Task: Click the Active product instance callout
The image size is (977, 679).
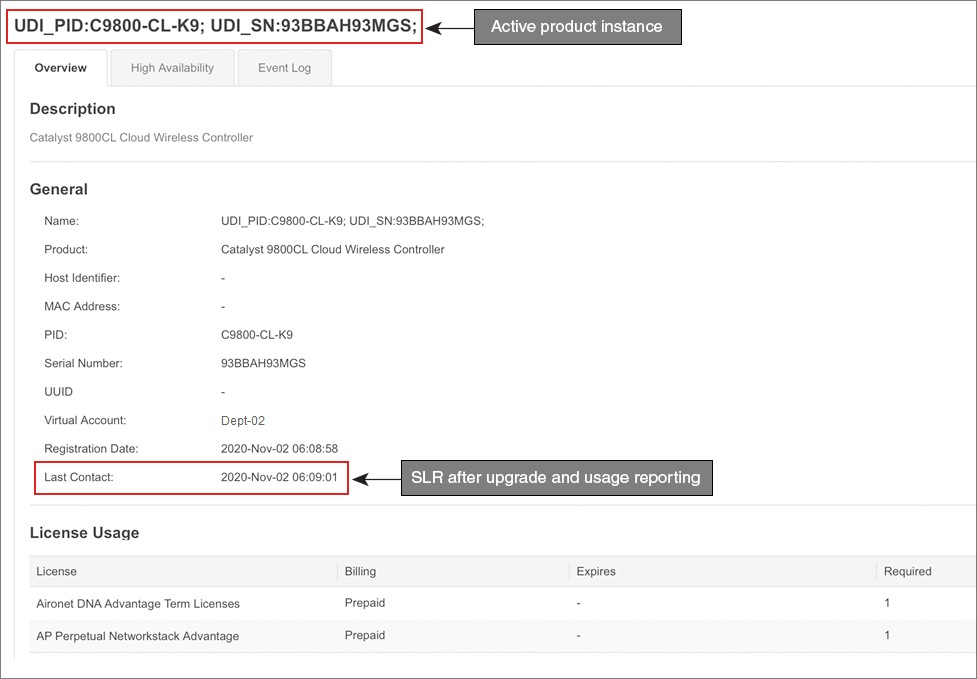Action: point(577,27)
